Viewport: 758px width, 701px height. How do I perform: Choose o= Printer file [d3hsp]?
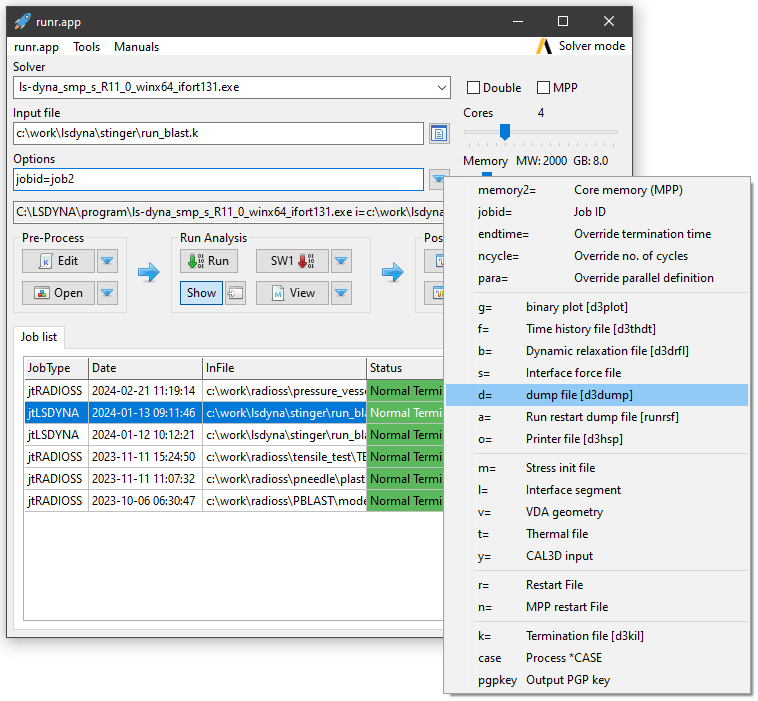(597, 439)
